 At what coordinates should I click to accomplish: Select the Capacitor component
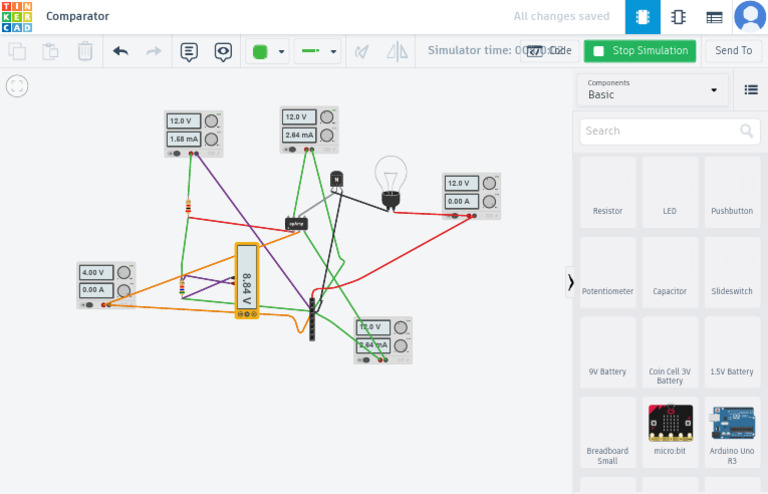(670, 273)
